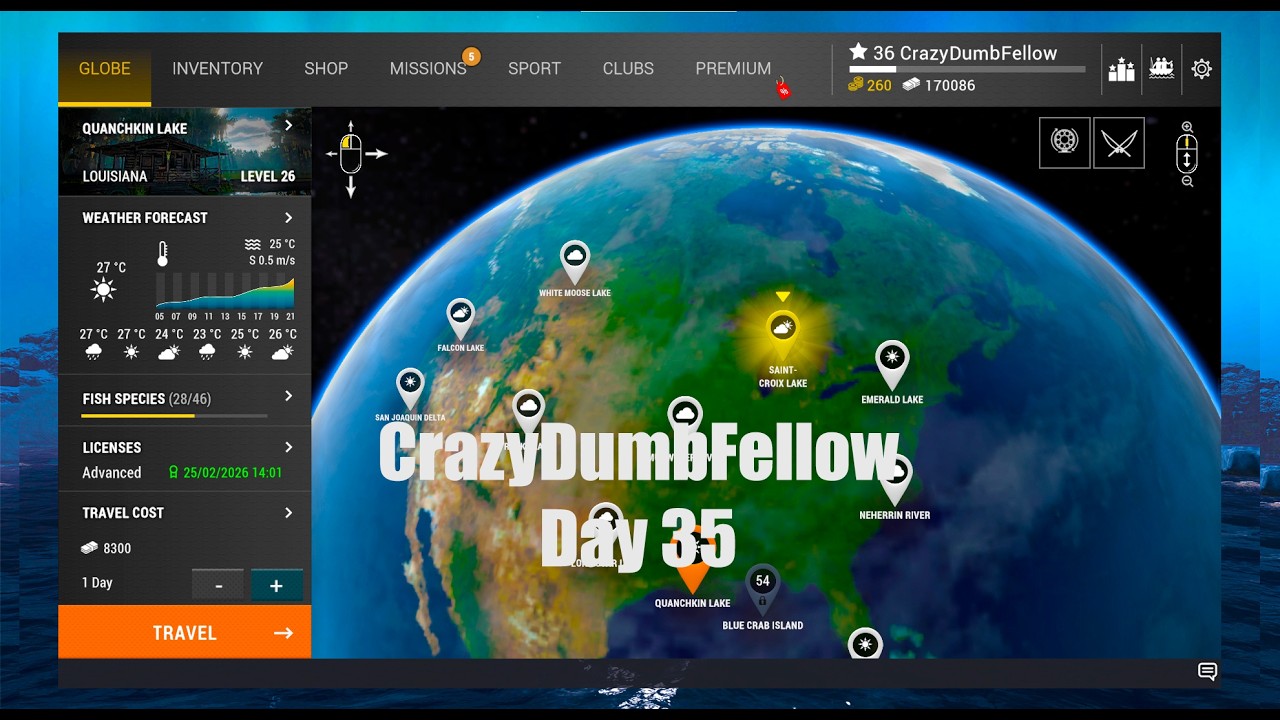Image resolution: width=1280 pixels, height=720 pixels.
Task: Open the Premium tab
Action: pos(733,69)
